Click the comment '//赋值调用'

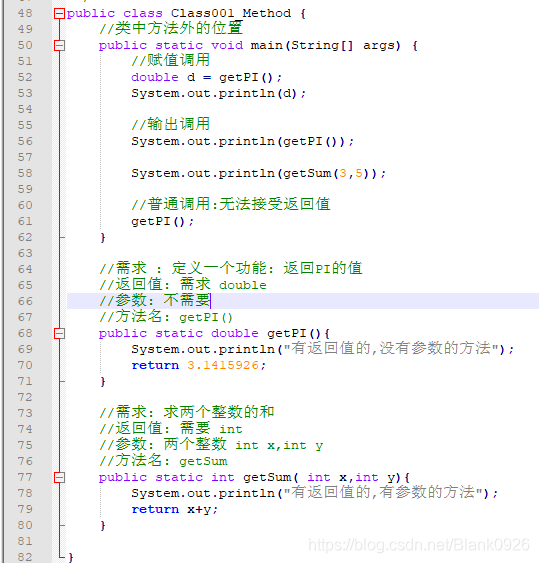171,60
